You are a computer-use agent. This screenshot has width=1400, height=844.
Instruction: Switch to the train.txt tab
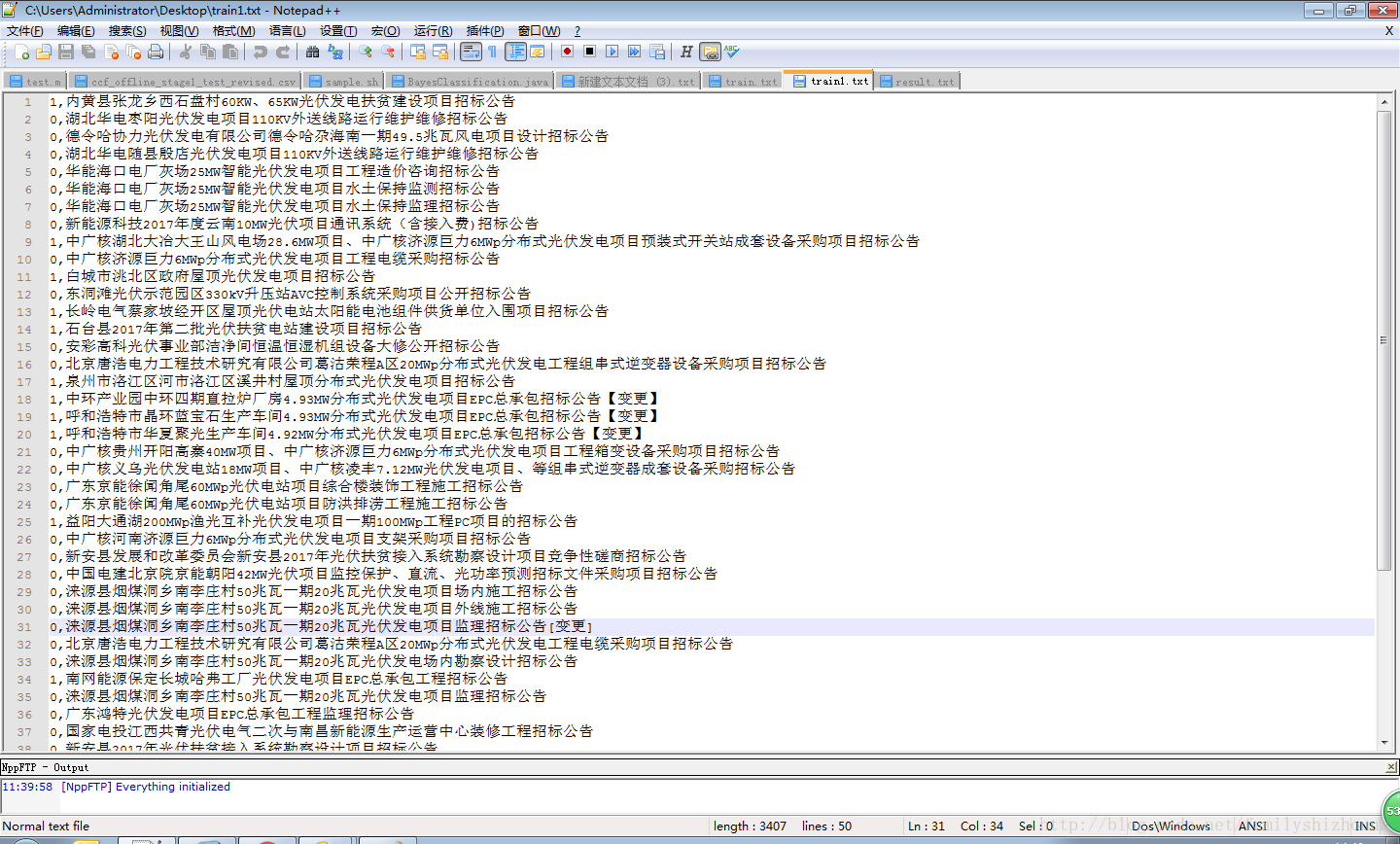tap(744, 82)
